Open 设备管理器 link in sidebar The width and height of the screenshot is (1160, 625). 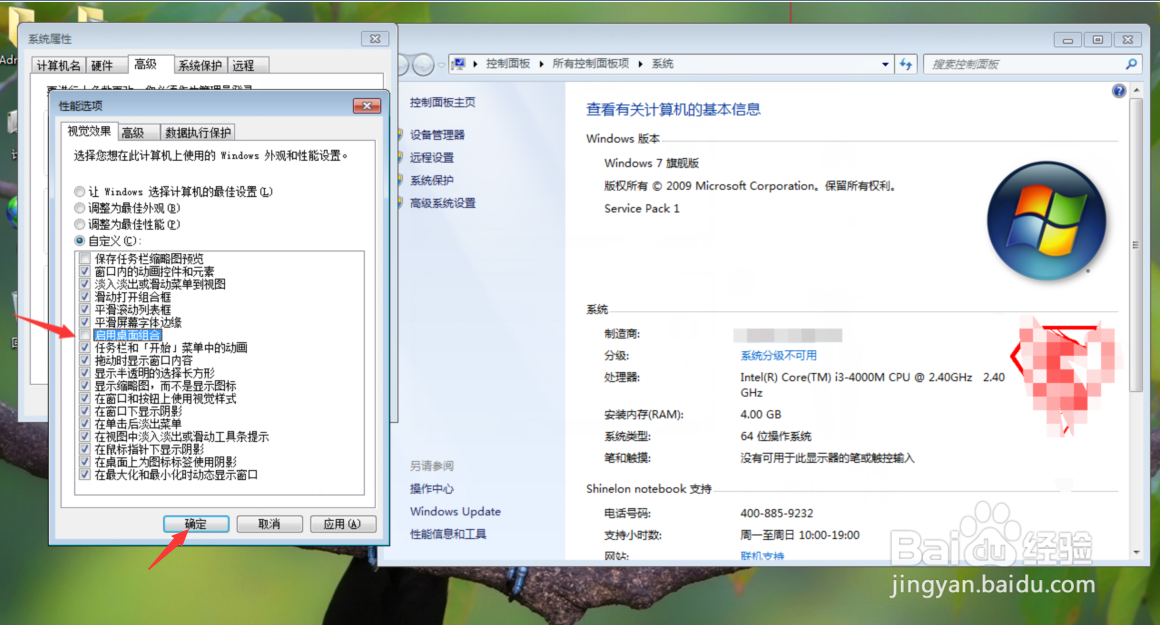click(437, 135)
